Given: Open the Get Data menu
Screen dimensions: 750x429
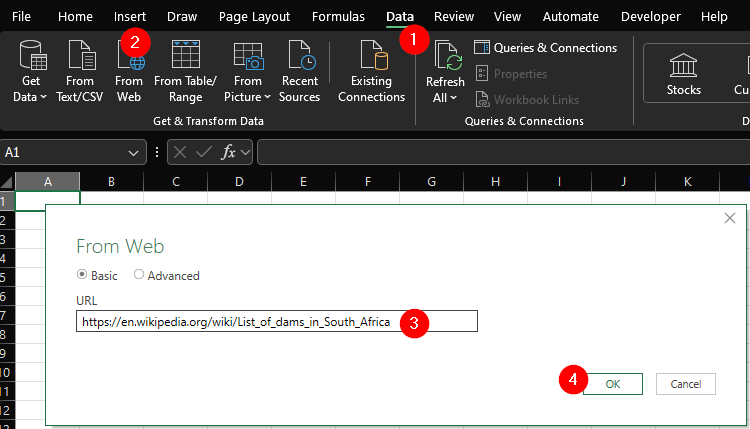Looking at the screenshot, I should pyautogui.click(x=30, y=71).
